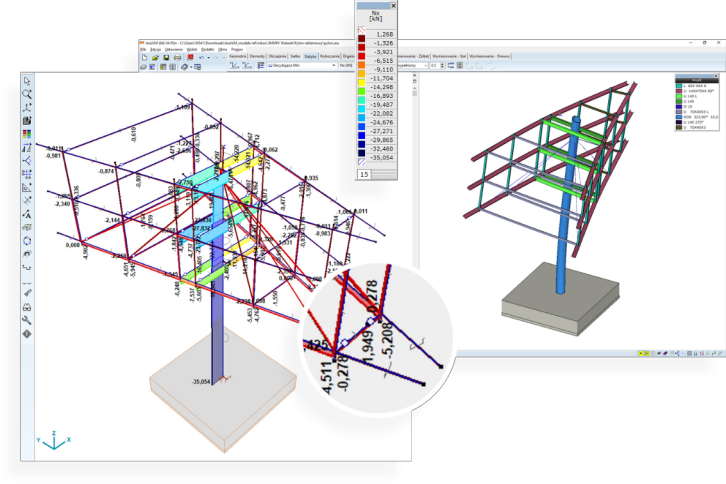Click the dark red top legend swatch
The height and width of the screenshot is (484, 726).
(362, 38)
